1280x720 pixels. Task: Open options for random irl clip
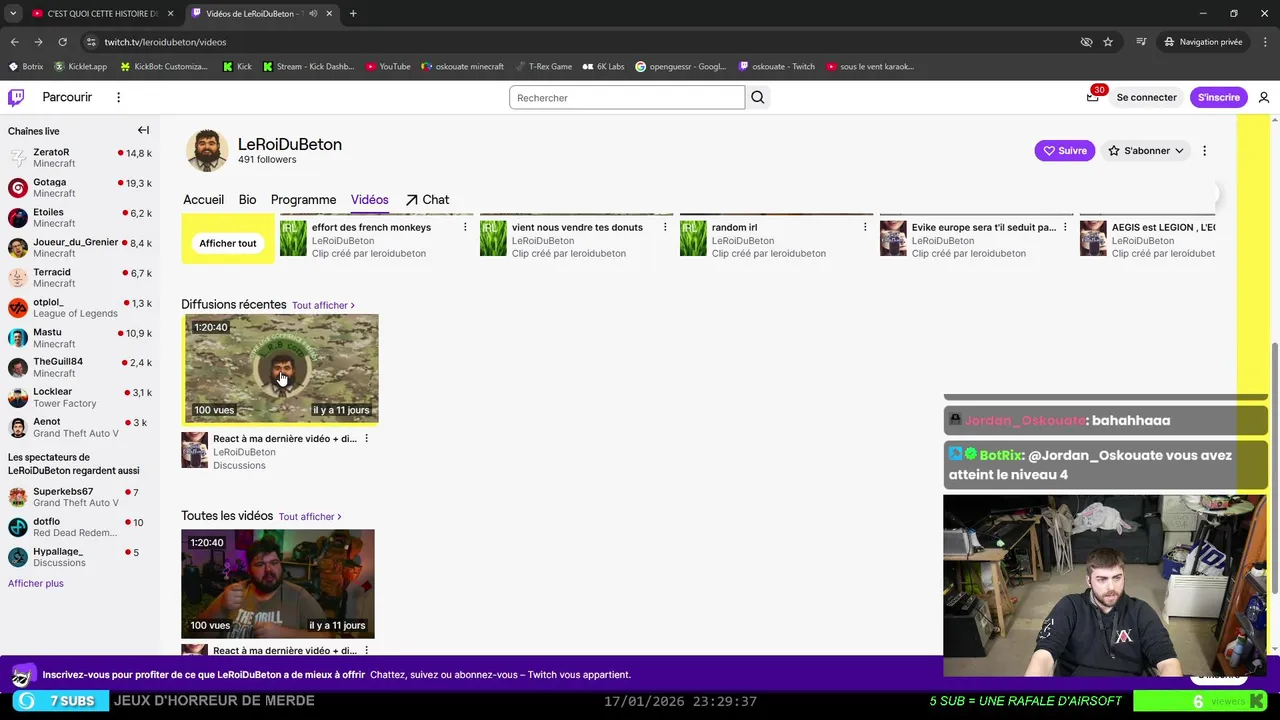tap(865, 227)
